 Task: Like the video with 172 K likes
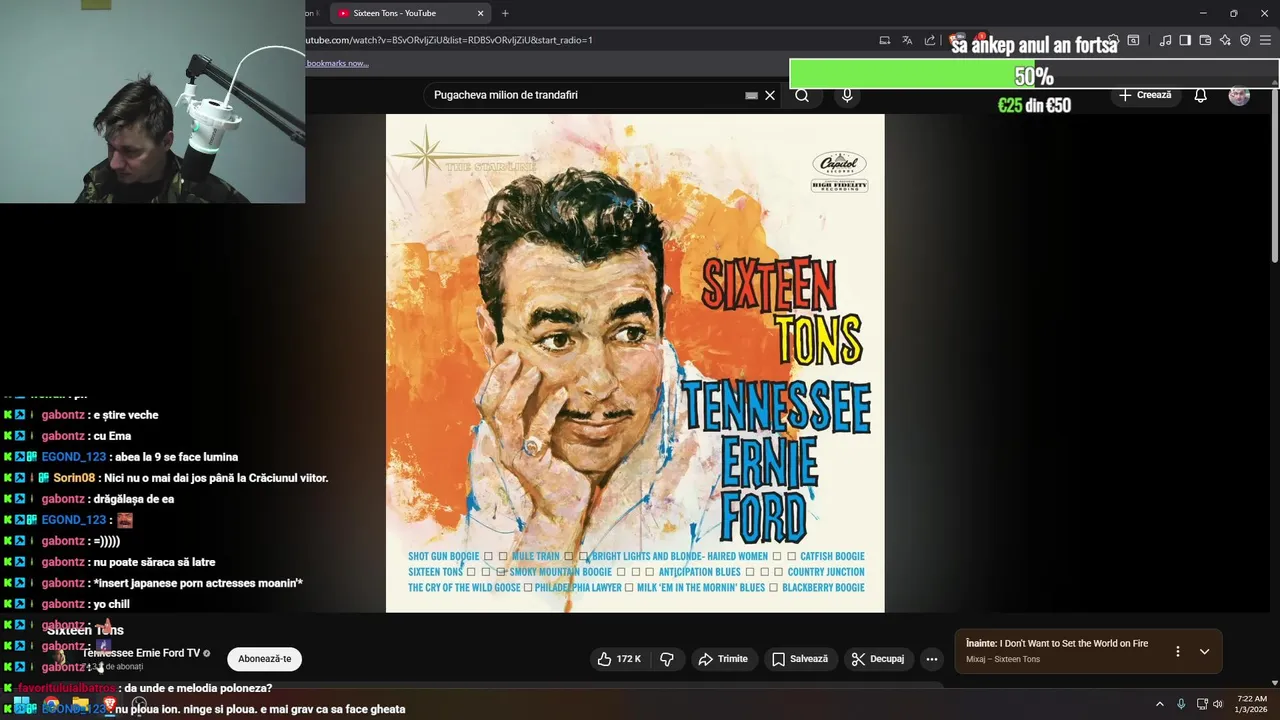click(619, 659)
